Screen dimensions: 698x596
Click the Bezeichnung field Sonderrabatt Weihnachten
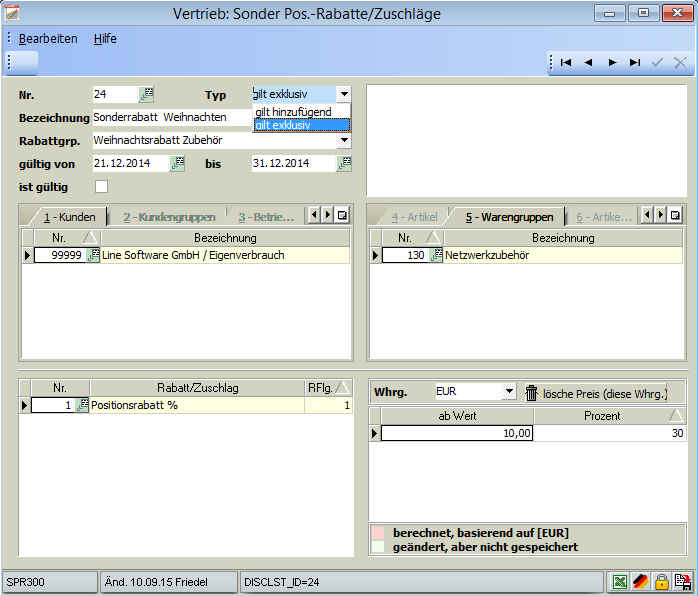pos(172,117)
